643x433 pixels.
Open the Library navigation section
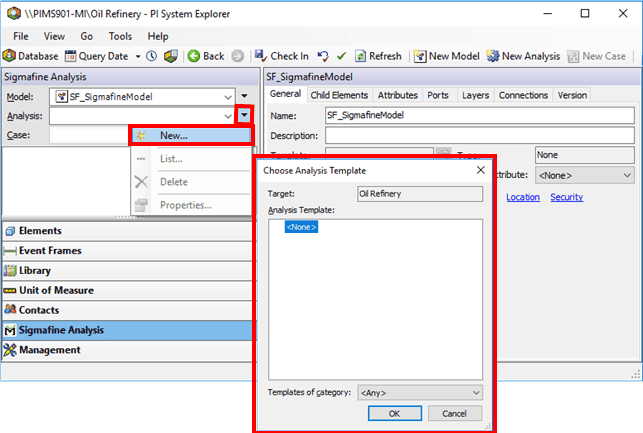pyautogui.click(x=128, y=271)
